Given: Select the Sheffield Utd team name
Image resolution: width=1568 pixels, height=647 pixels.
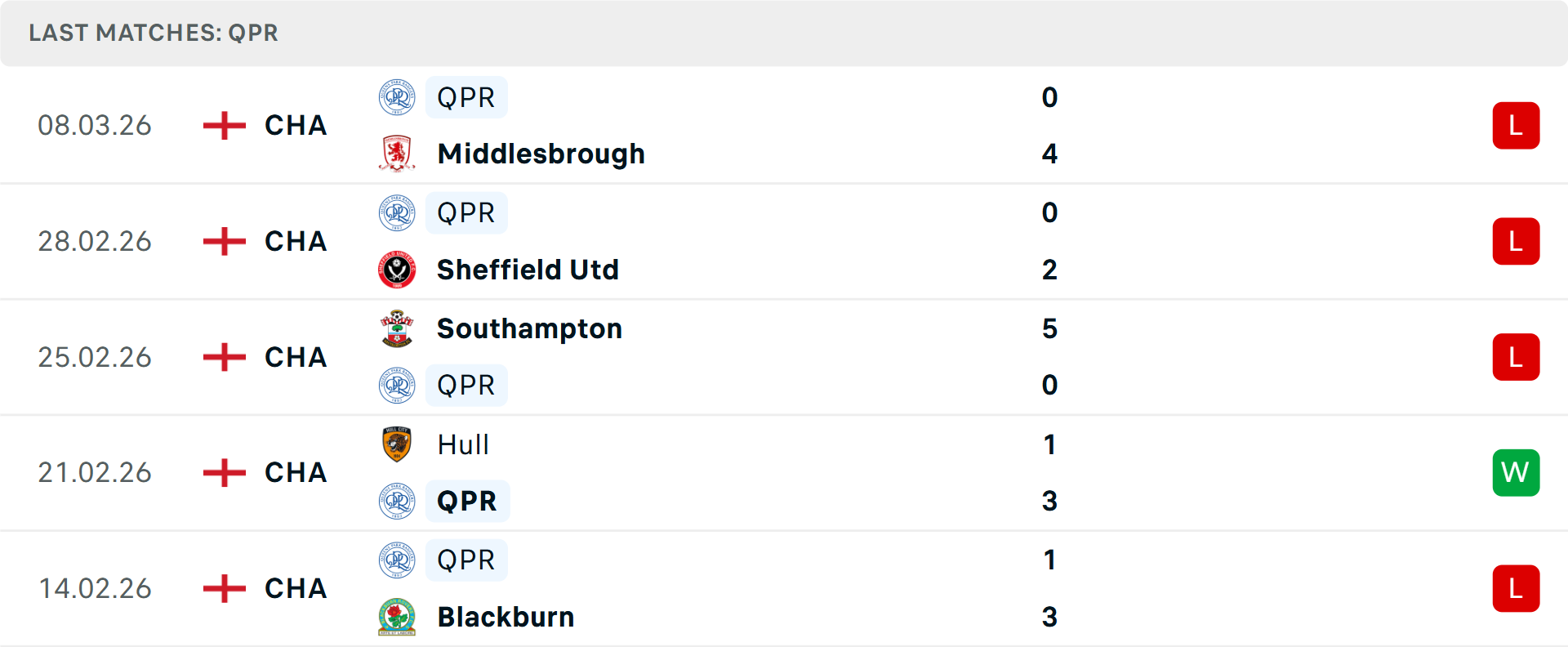Looking at the screenshot, I should pos(528,270).
